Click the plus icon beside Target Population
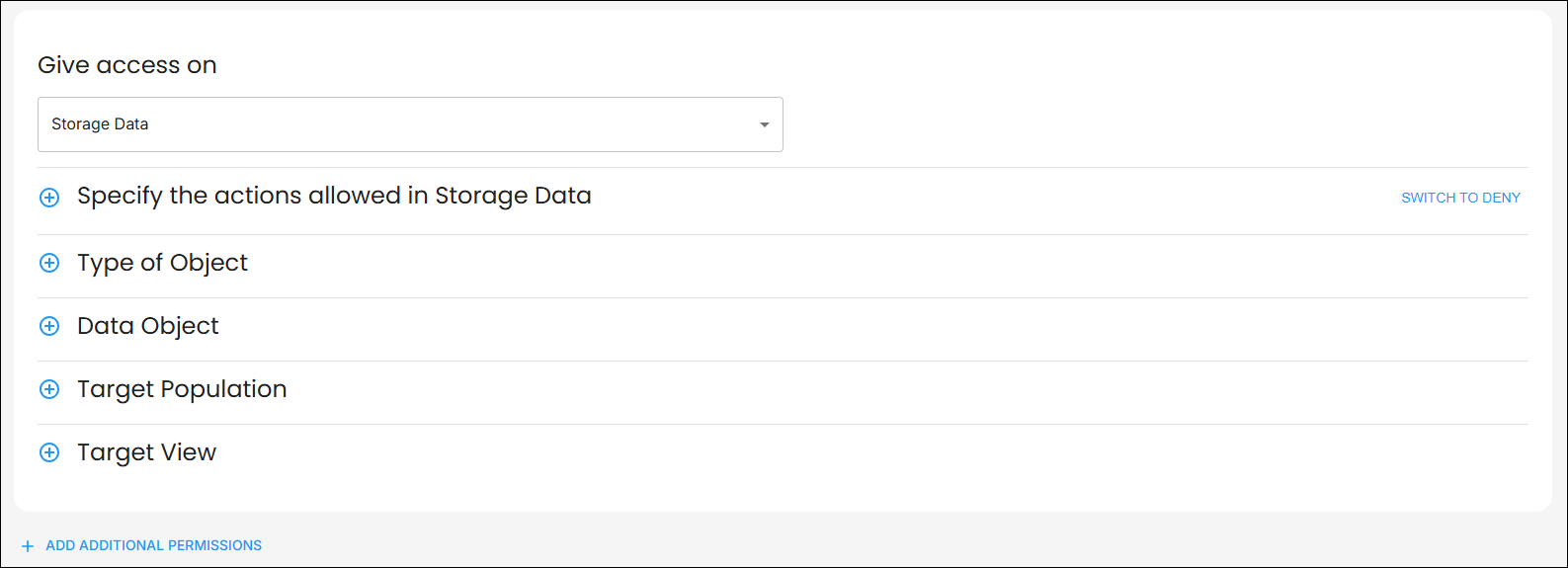Viewport: 1568px width, 568px height. coord(49,389)
